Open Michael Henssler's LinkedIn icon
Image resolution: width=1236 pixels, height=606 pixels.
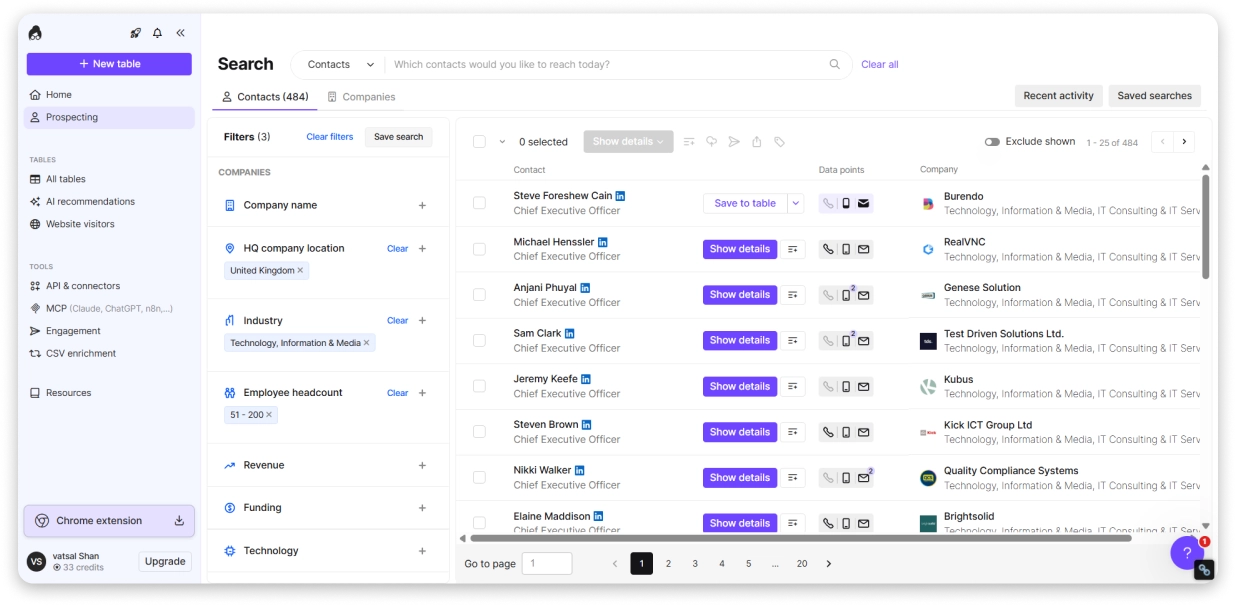[x=602, y=242]
